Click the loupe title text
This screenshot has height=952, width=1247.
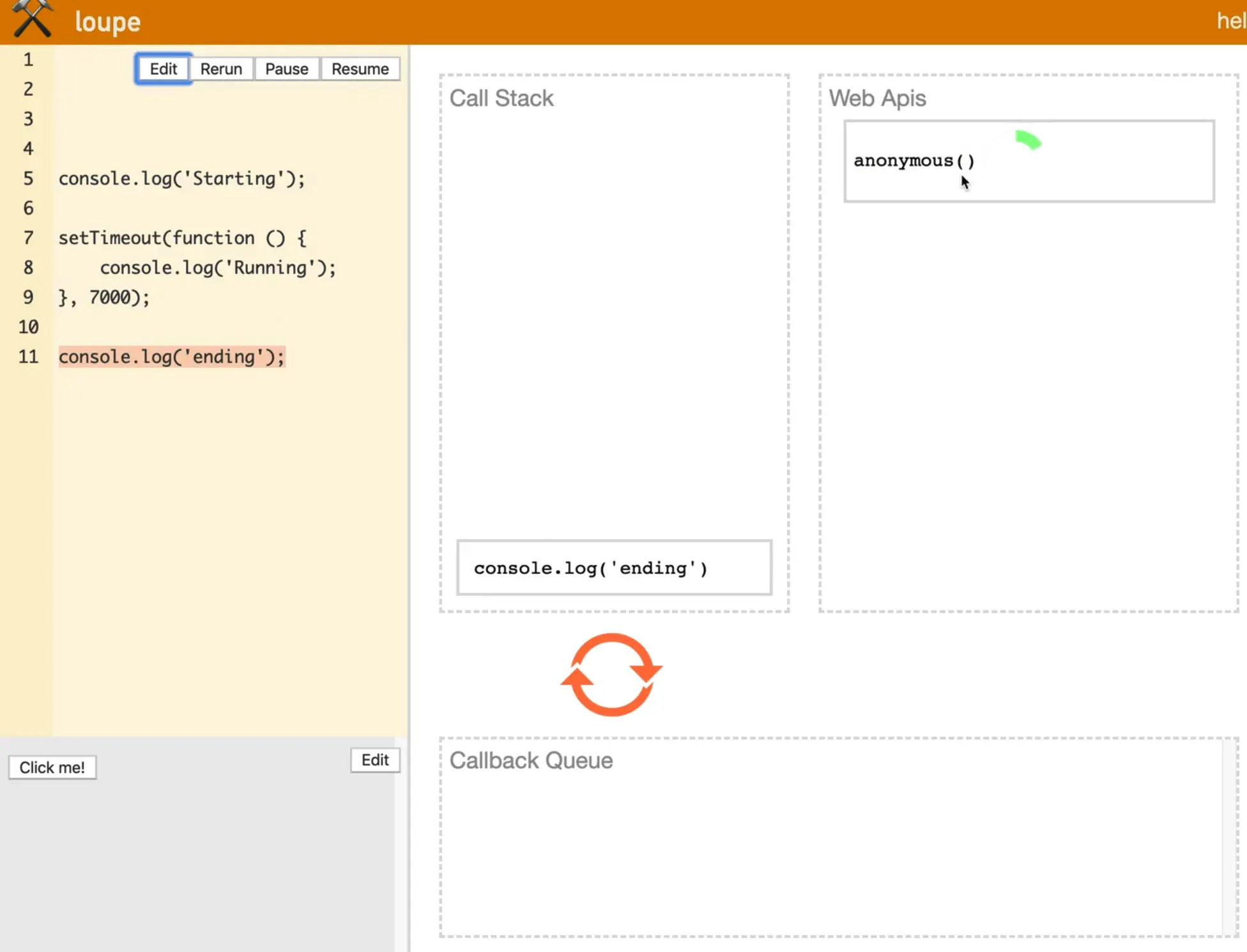107,22
